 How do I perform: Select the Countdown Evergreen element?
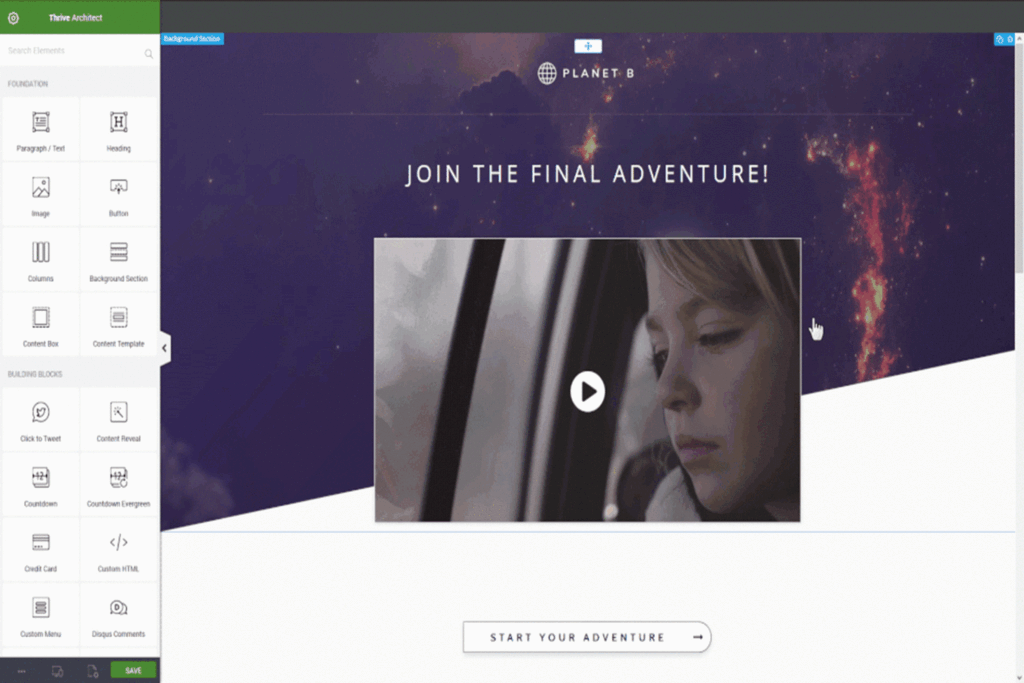click(x=119, y=485)
